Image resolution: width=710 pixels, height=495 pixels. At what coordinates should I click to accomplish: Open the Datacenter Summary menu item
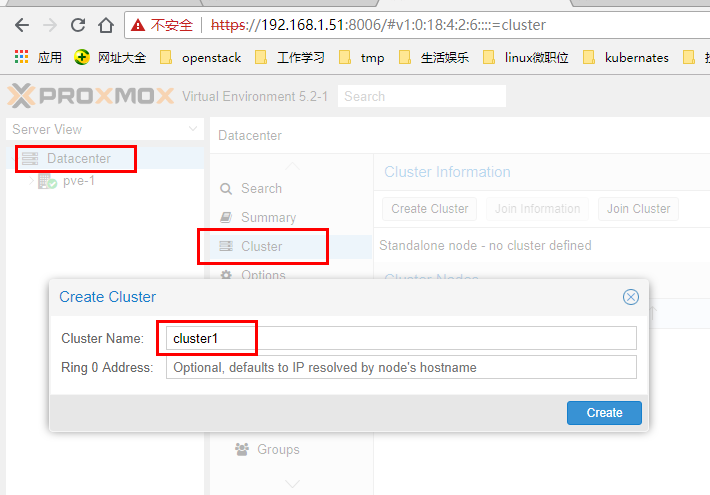pos(268,217)
